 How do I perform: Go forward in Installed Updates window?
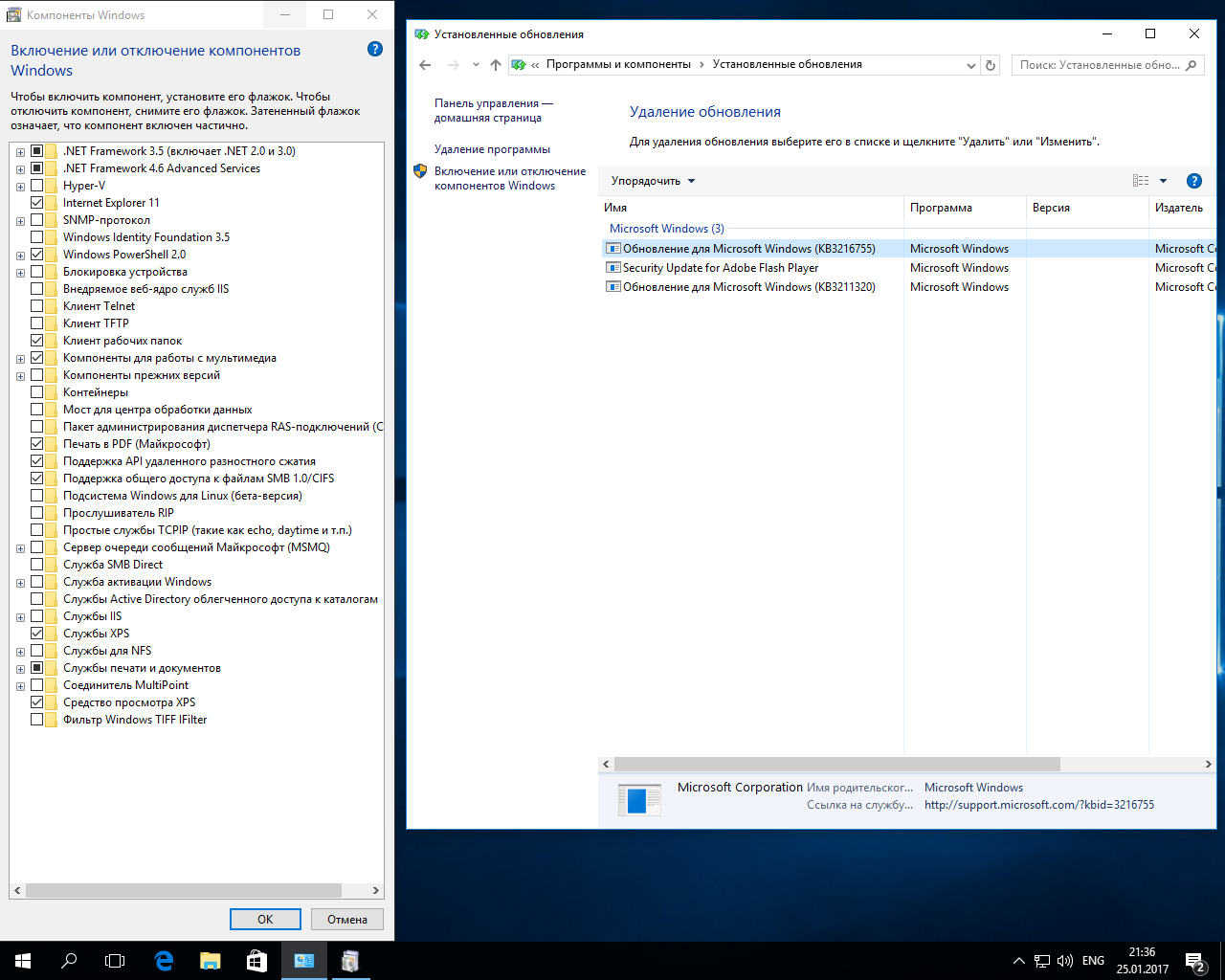[x=454, y=65]
